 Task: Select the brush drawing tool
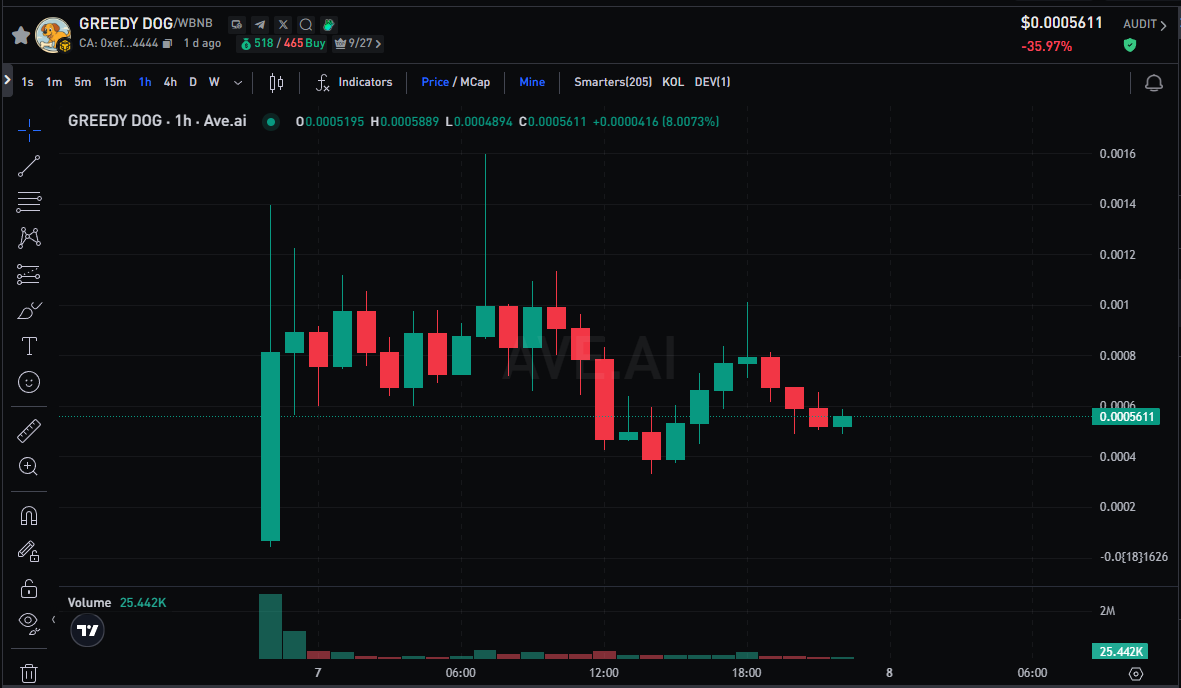coord(29,310)
